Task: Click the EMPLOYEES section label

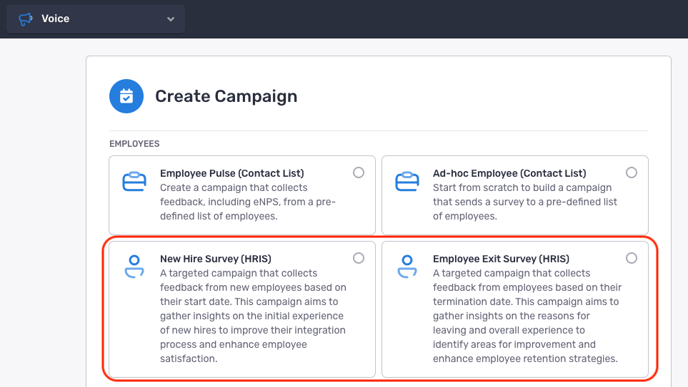Action: tap(134, 144)
